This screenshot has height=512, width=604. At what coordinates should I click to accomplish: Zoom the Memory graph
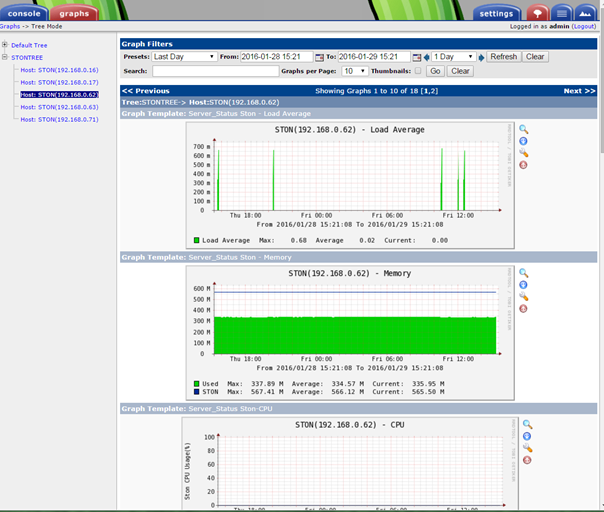coord(523,273)
